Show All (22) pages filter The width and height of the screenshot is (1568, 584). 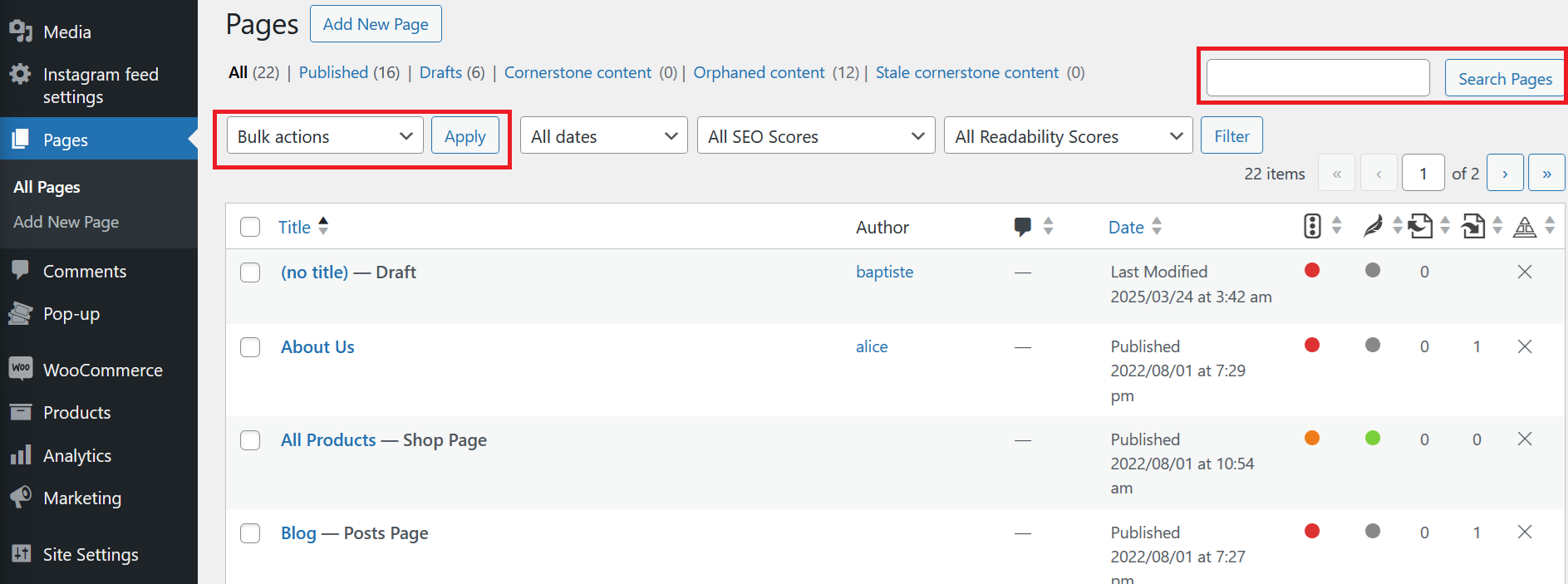(253, 72)
